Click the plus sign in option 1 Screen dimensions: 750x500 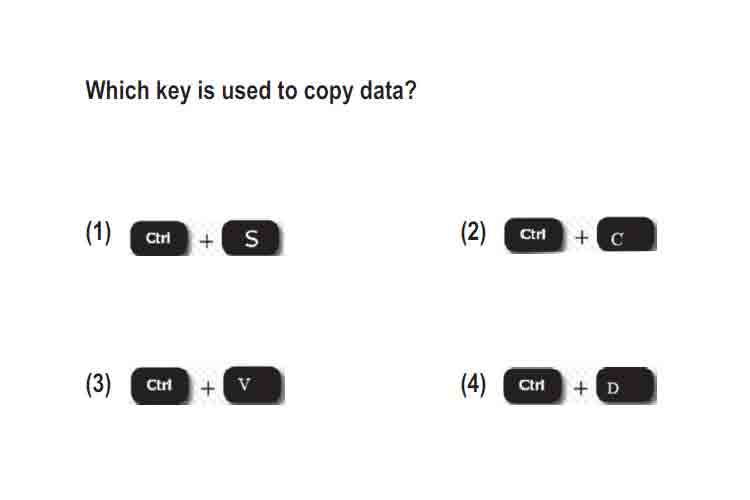(206, 241)
